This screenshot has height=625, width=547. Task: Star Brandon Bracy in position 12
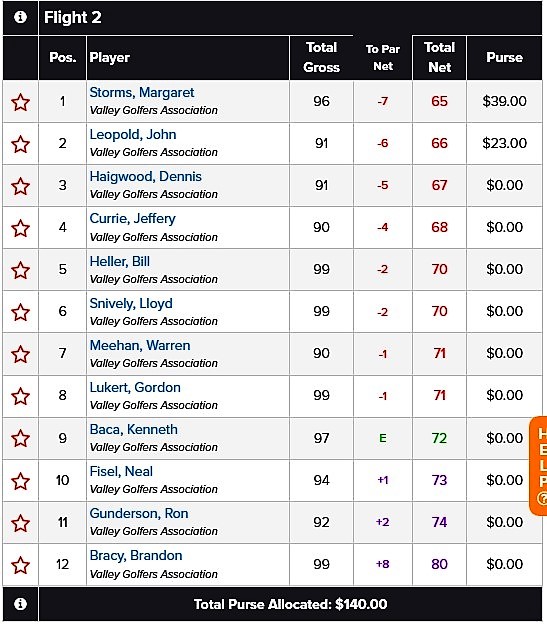click(20, 565)
